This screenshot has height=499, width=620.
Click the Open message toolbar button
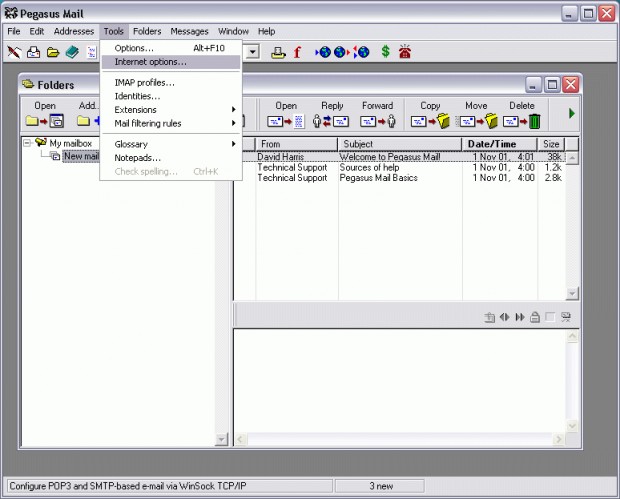[286, 114]
